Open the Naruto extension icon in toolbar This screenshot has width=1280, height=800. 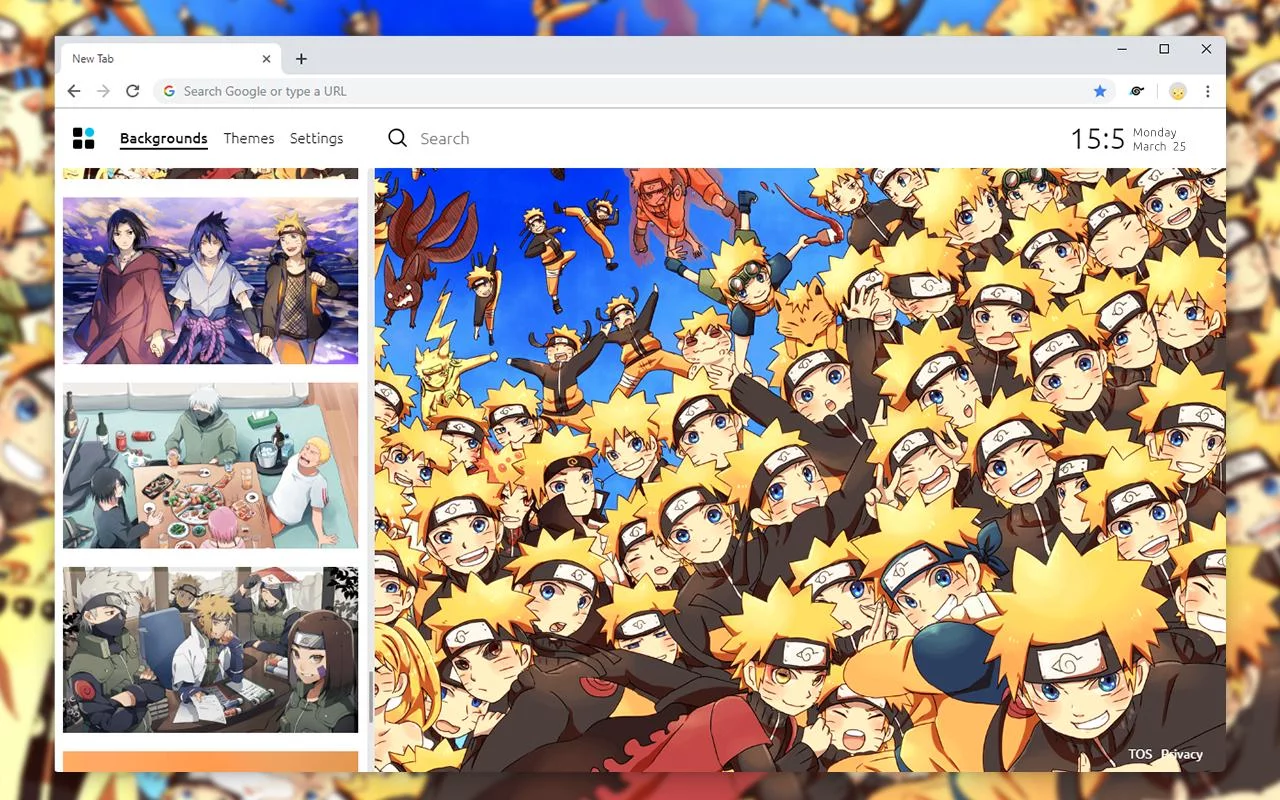coord(1137,91)
